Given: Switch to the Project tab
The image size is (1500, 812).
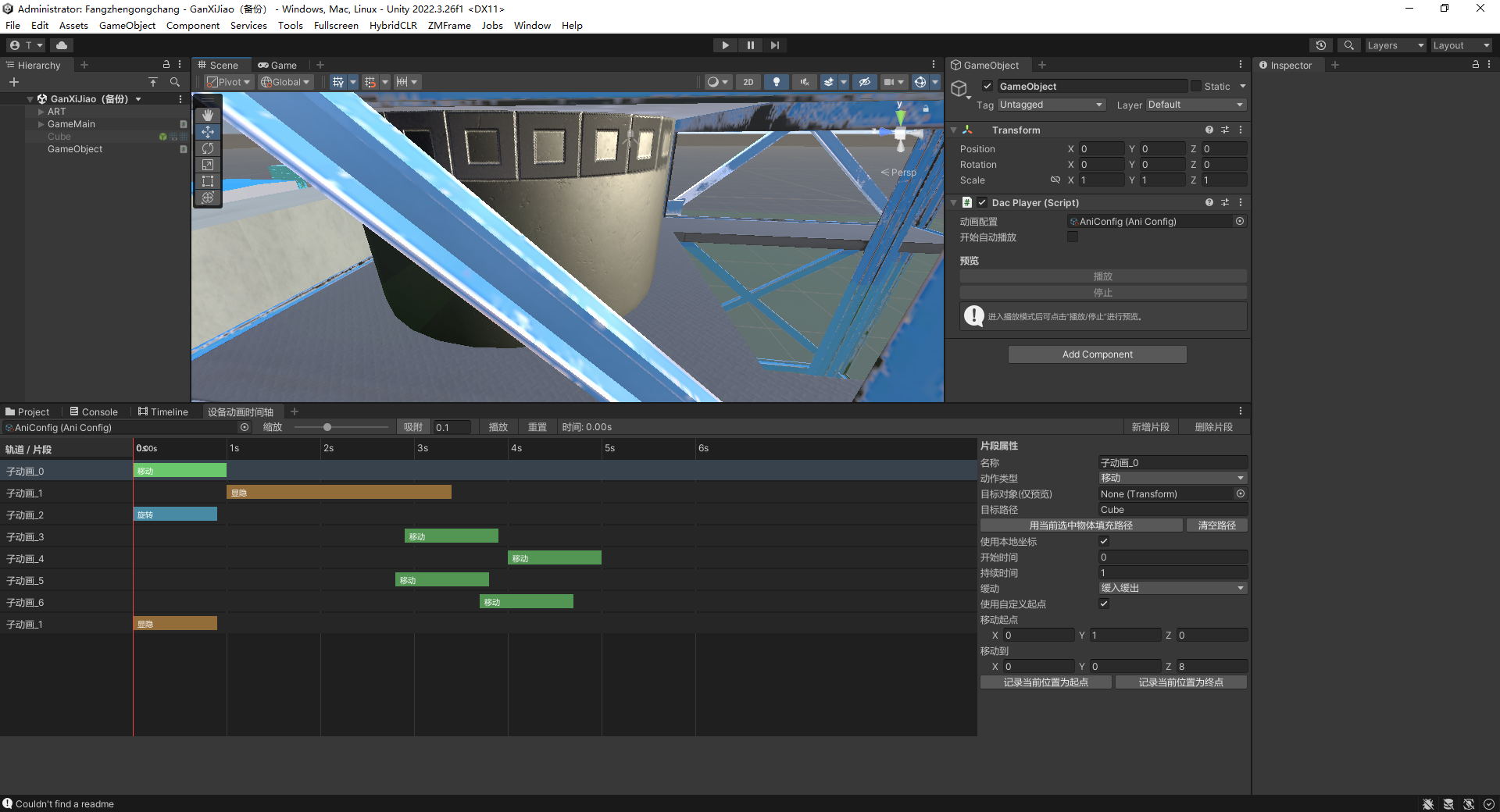Looking at the screenshot, I should point(27,411).
